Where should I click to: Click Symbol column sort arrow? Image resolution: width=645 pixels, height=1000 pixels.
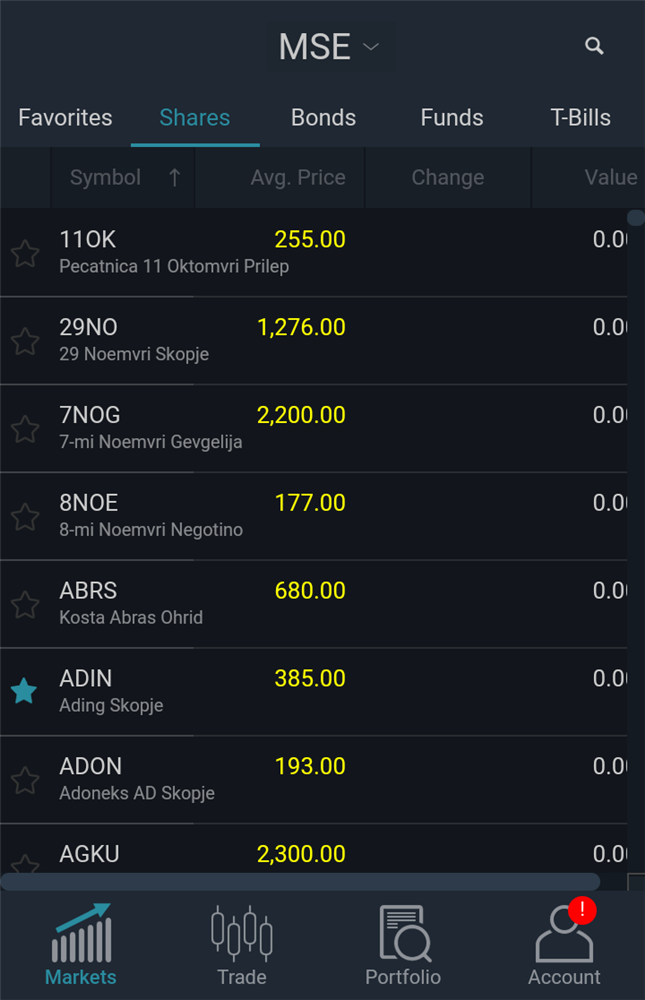point(174,178)
